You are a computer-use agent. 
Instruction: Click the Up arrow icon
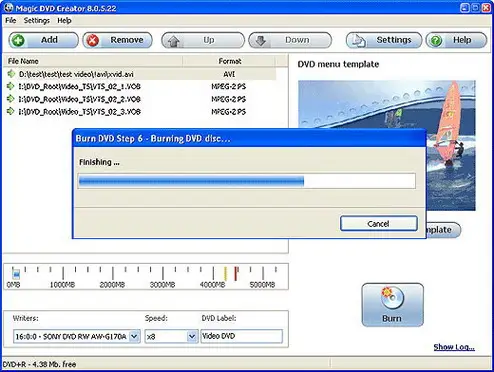(174, 41)
